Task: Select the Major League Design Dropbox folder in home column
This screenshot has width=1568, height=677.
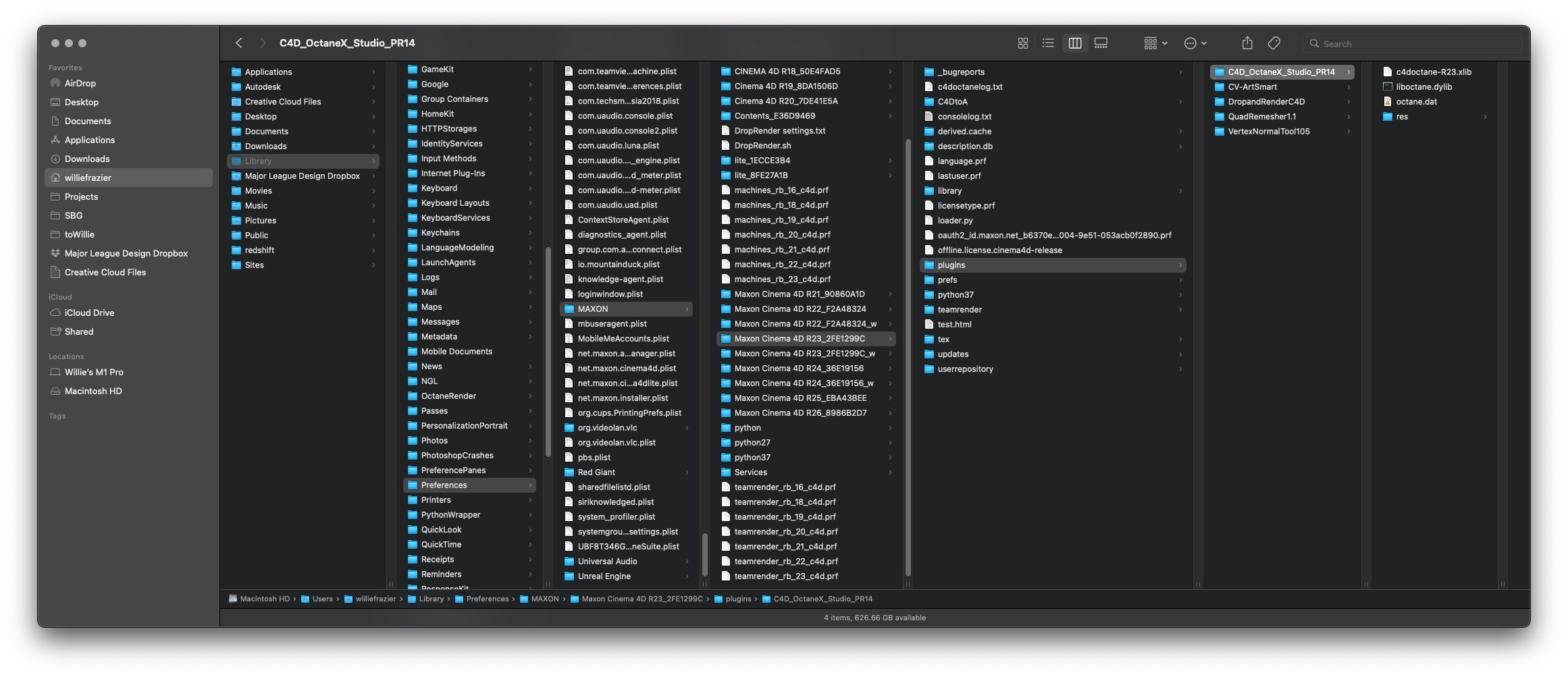Action: pos(303,176)
